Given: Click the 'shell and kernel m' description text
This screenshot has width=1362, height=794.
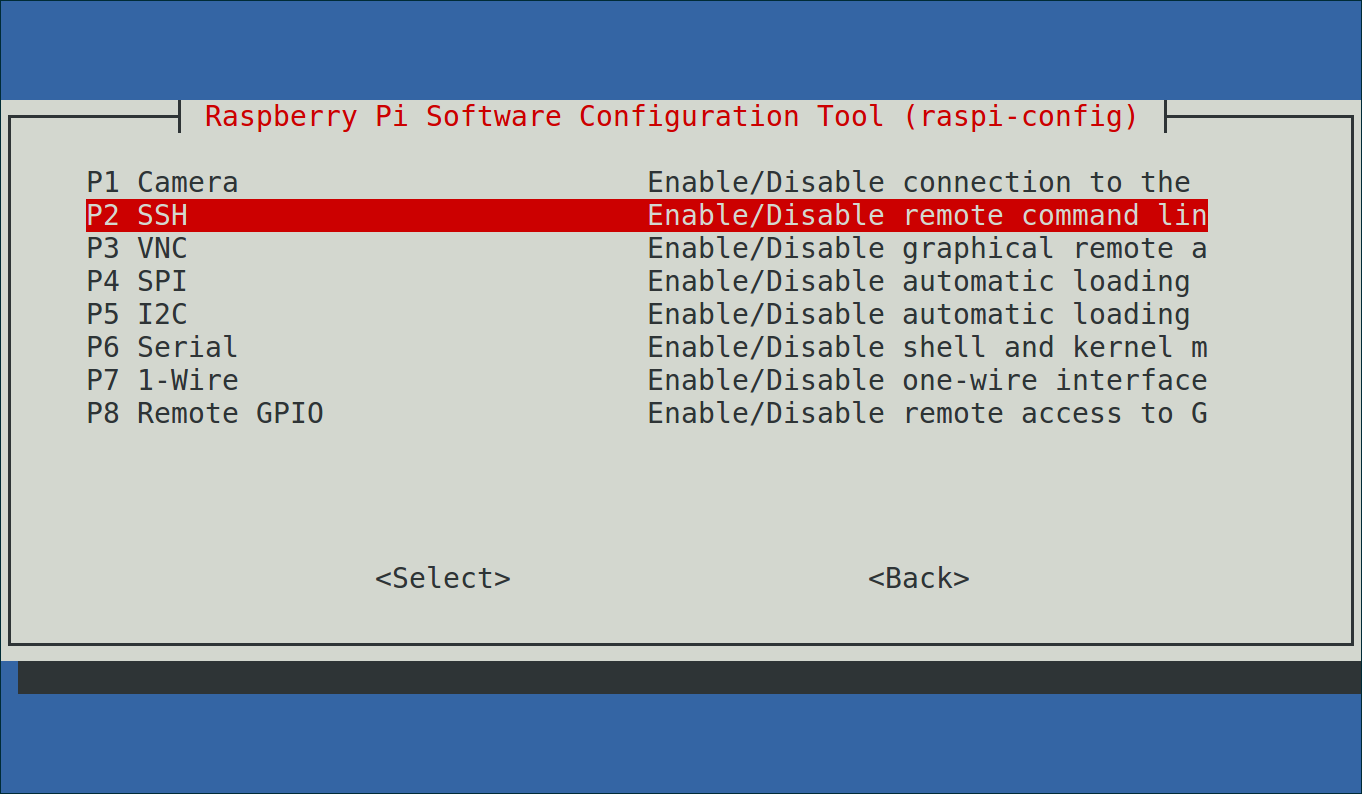Looking at the screenshot, I should click(1055, 347).
